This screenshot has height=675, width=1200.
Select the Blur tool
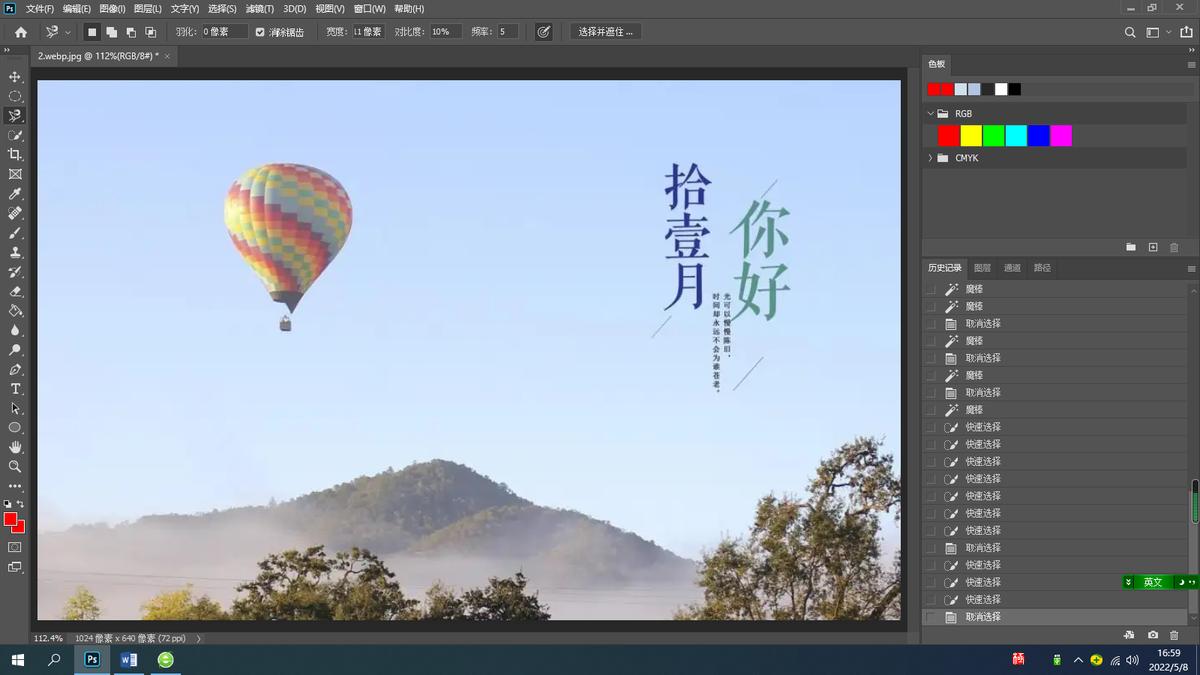(15, 330)
